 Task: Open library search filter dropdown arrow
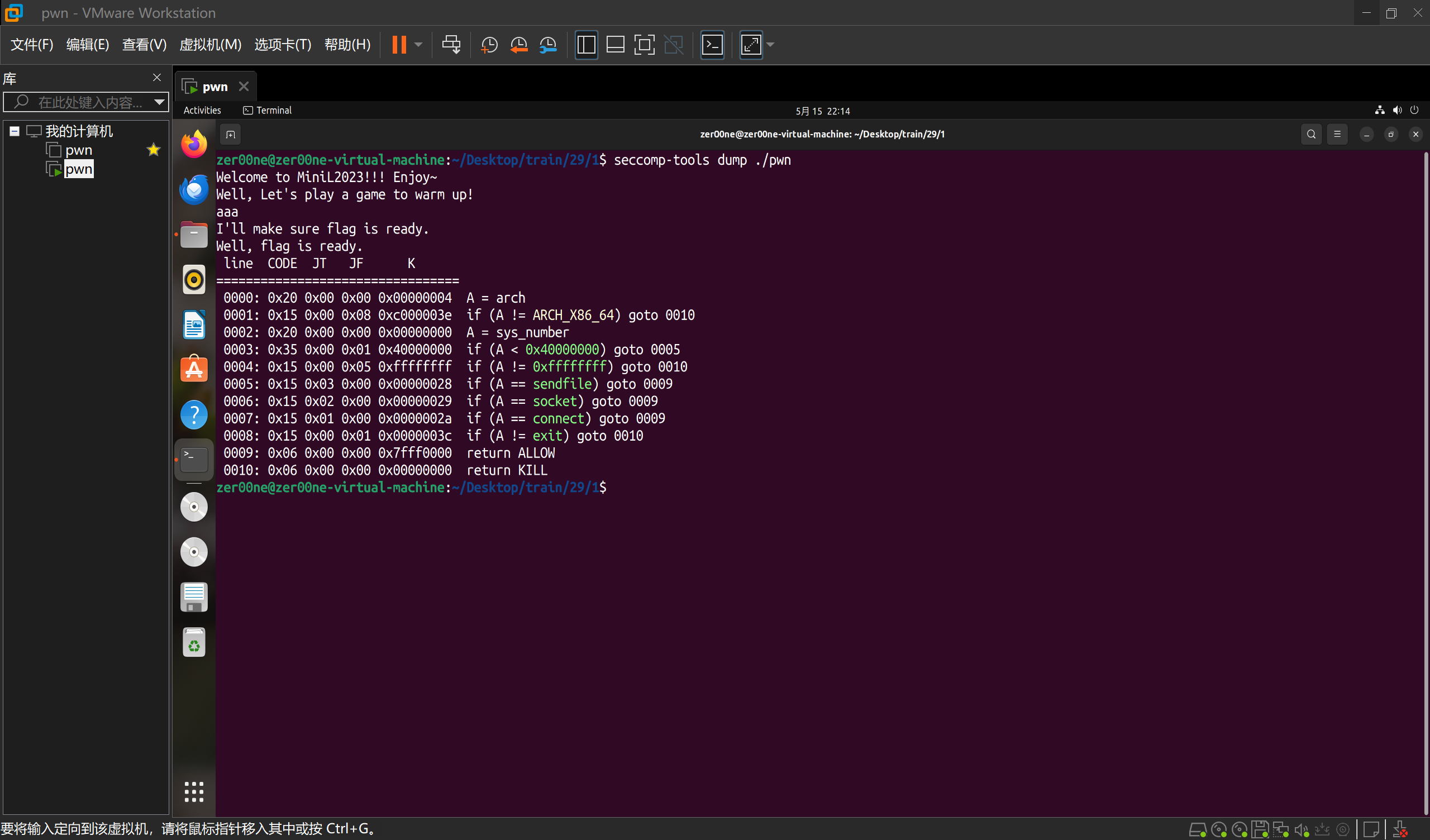tap(159, 102)
